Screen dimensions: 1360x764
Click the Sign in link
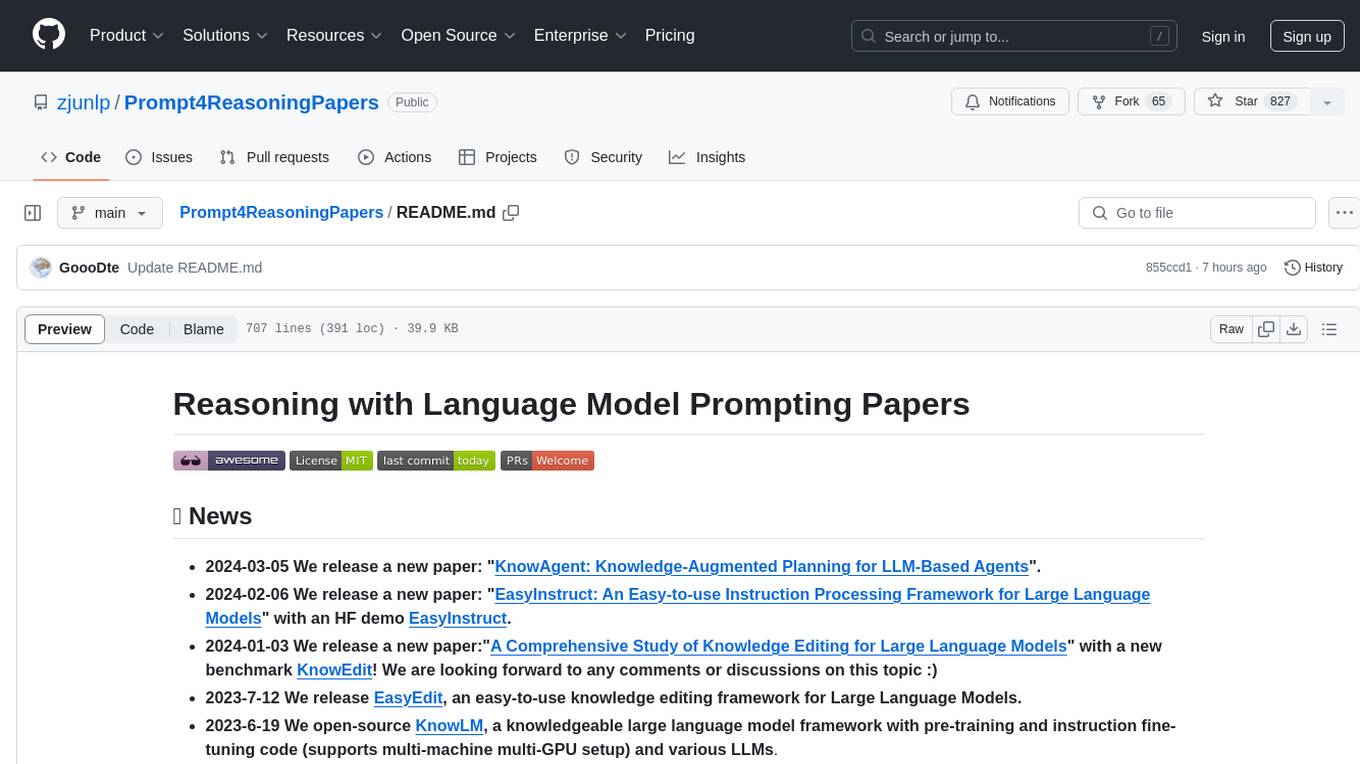(1223, 36)
